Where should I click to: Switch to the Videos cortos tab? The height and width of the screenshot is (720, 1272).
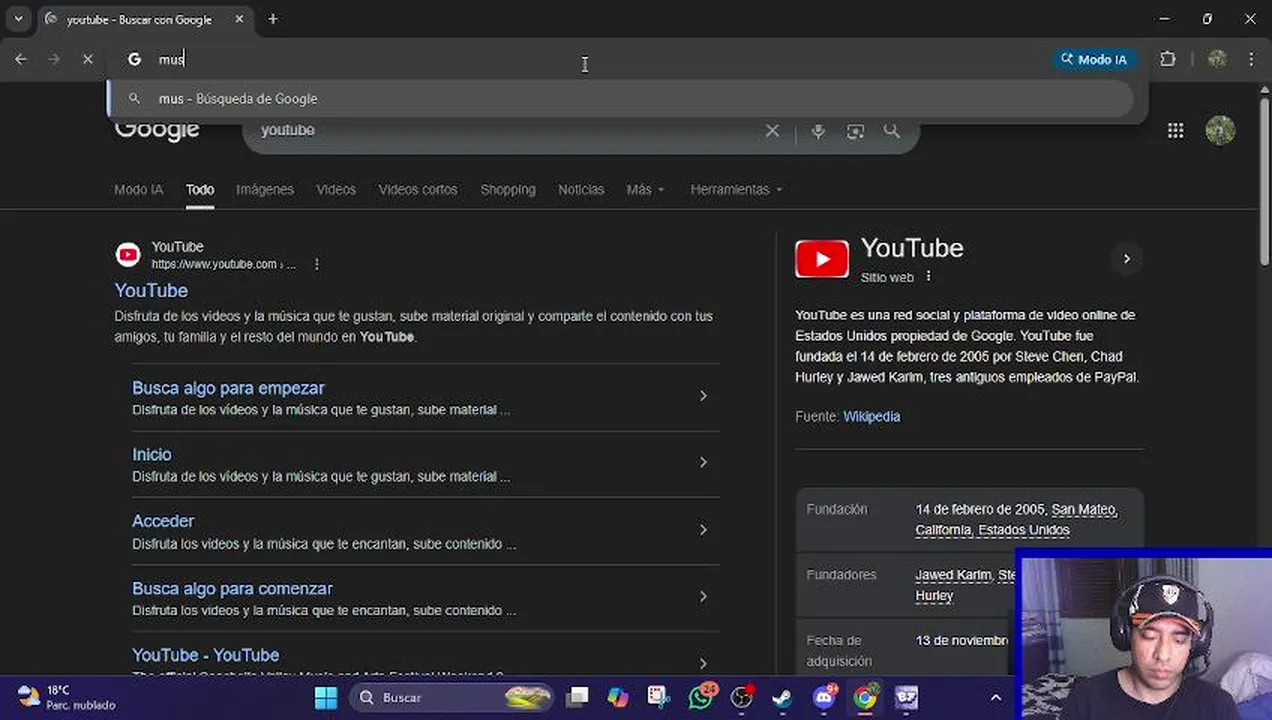coord(418,189)
